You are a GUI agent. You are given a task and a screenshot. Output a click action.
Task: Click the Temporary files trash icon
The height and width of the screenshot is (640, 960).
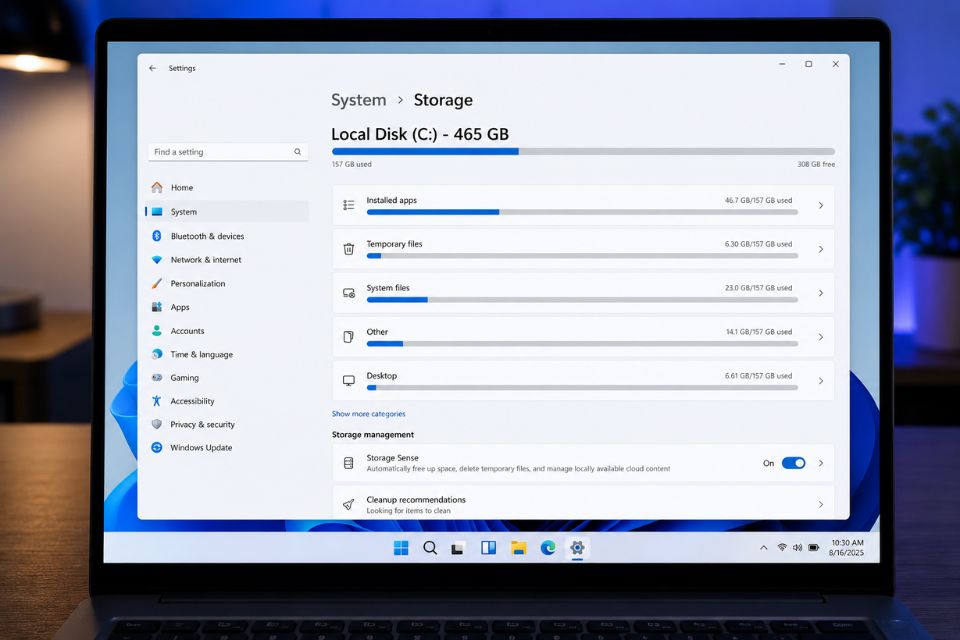pyautogui.click(x=348, y=249)
